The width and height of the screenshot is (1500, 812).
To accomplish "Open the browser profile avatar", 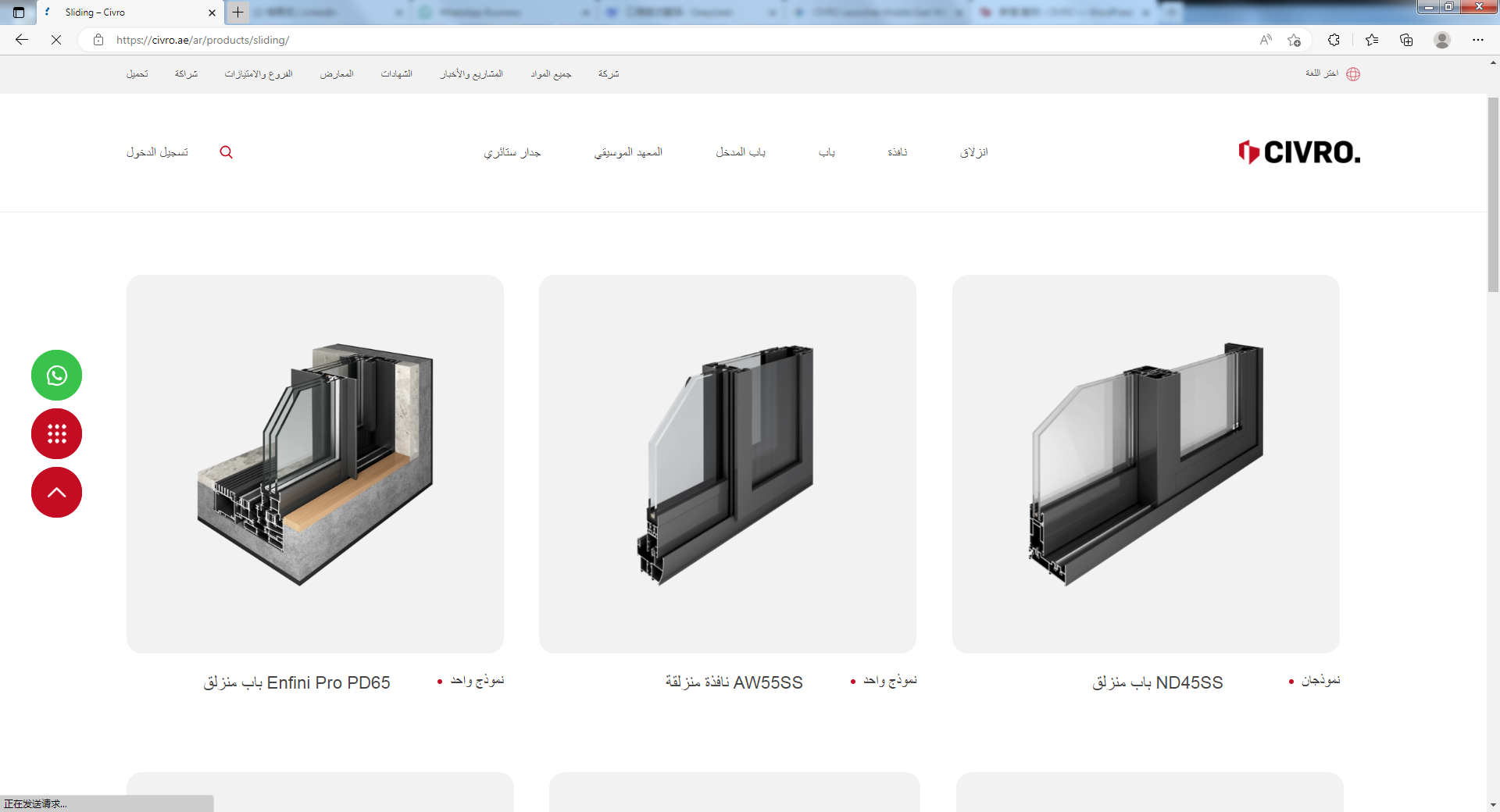I will pos(1442,40).
